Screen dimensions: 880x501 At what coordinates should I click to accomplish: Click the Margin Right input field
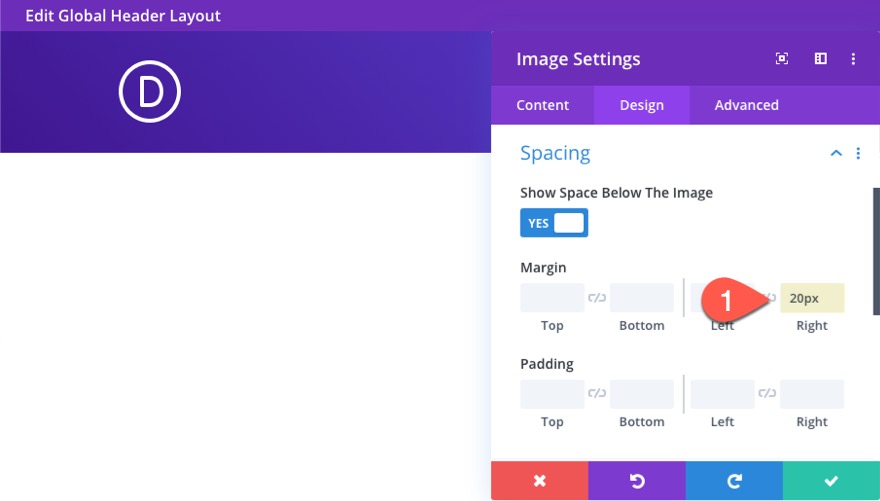tap(812, 298)
